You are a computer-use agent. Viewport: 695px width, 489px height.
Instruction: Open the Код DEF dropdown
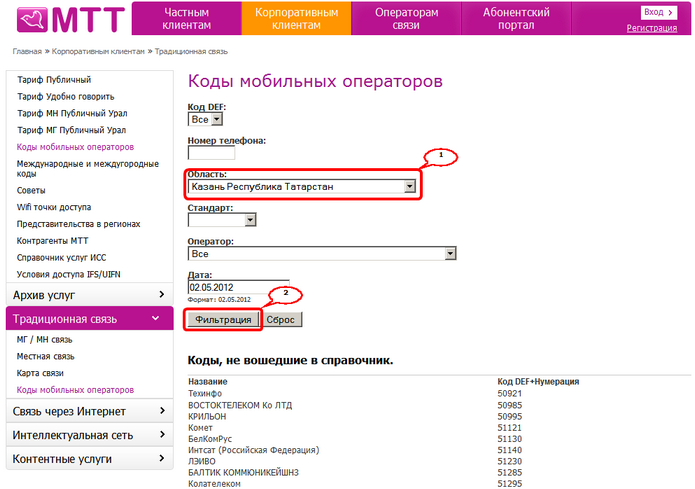[x=205, y=119]
